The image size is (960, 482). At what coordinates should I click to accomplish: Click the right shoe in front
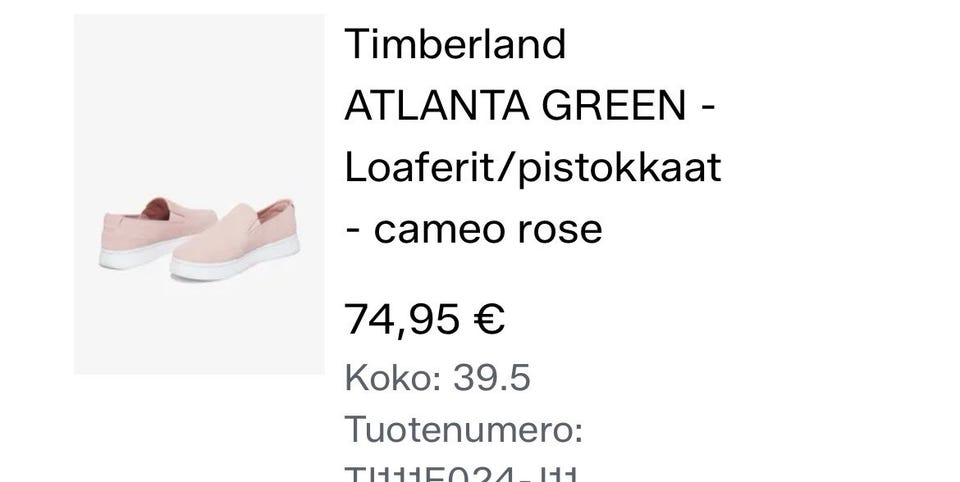pos(235,241)
